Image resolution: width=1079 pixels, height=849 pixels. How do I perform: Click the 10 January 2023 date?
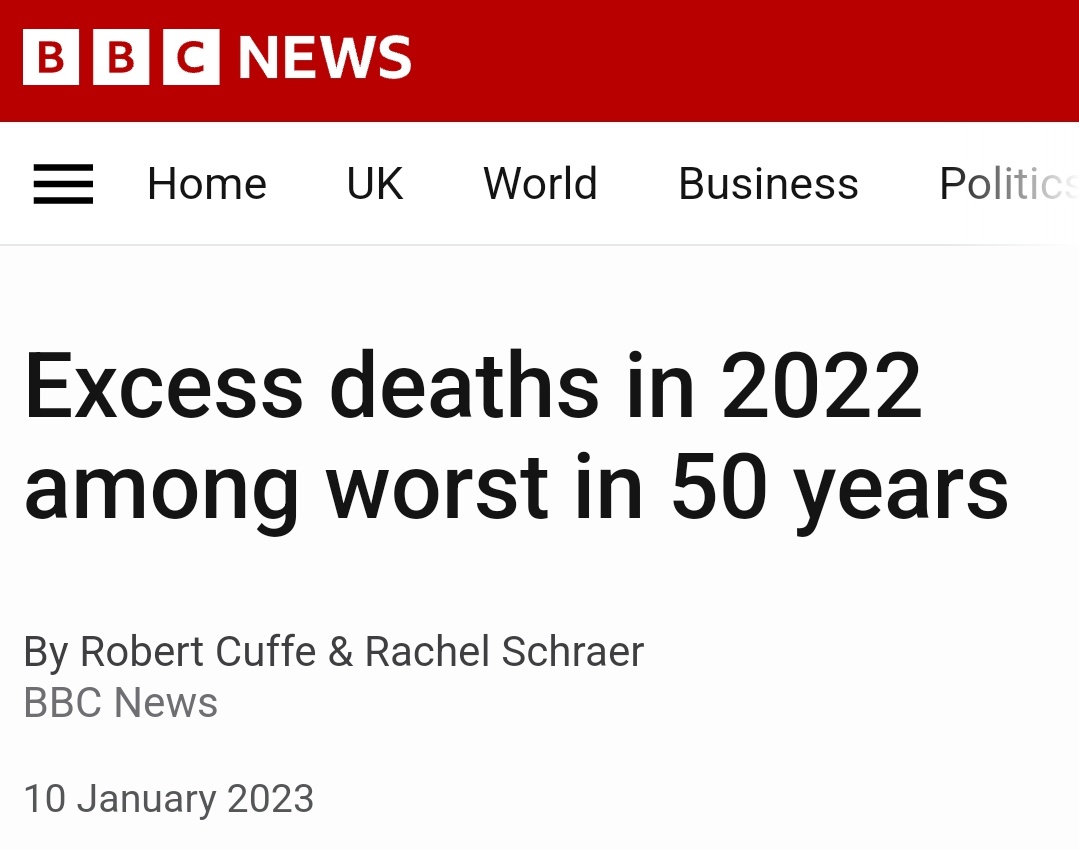click(169, 799)
